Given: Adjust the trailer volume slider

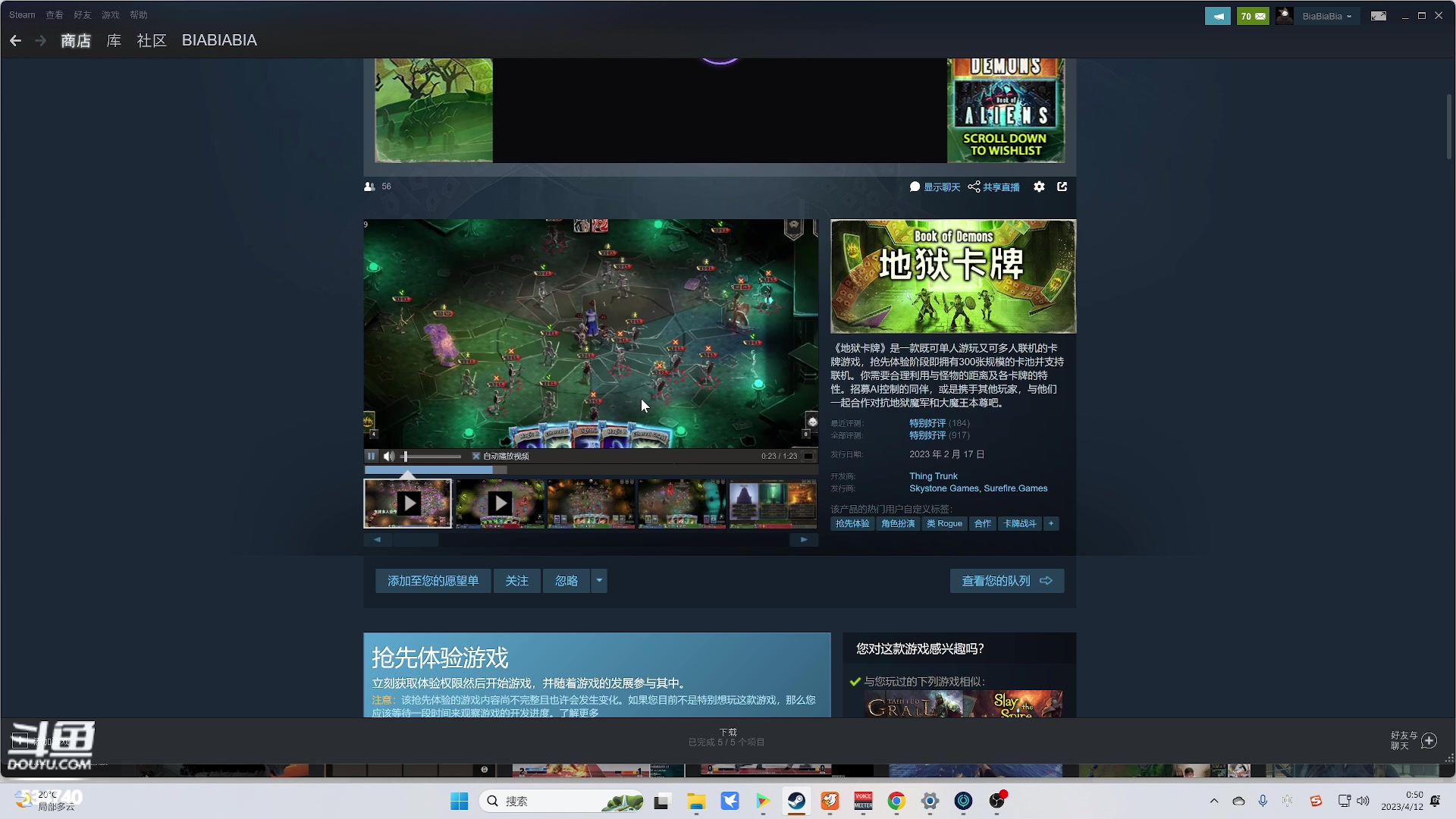Looking at the screenshot, I should (x=431, y=457).
